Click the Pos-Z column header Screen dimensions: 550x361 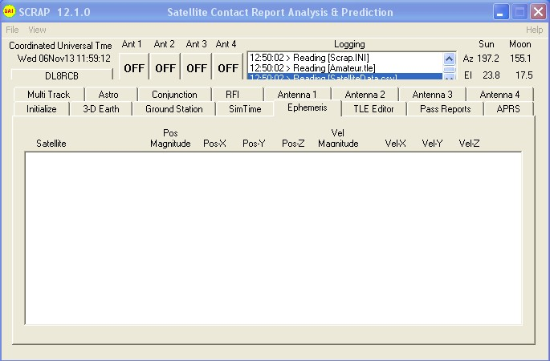click(x=293, y=143)
